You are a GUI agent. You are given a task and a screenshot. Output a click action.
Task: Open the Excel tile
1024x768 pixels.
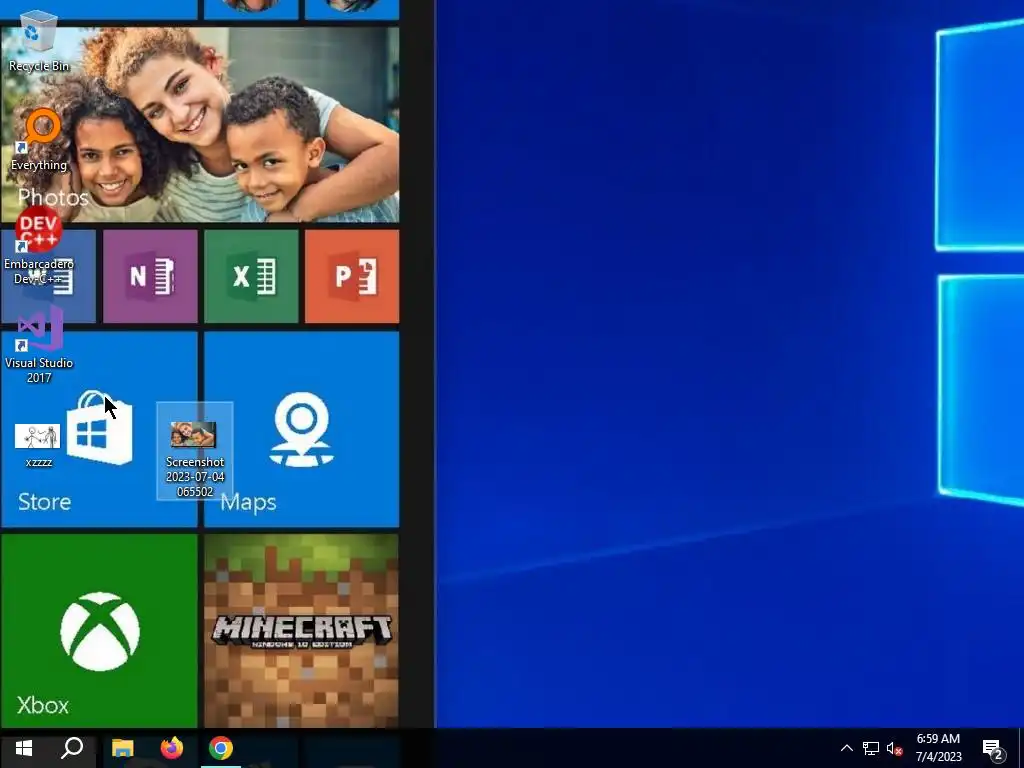point(251,276)
